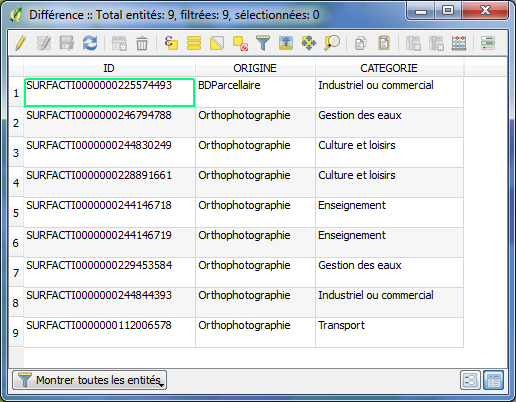
Task: Reload the attribute table
Action: (90, 43)
